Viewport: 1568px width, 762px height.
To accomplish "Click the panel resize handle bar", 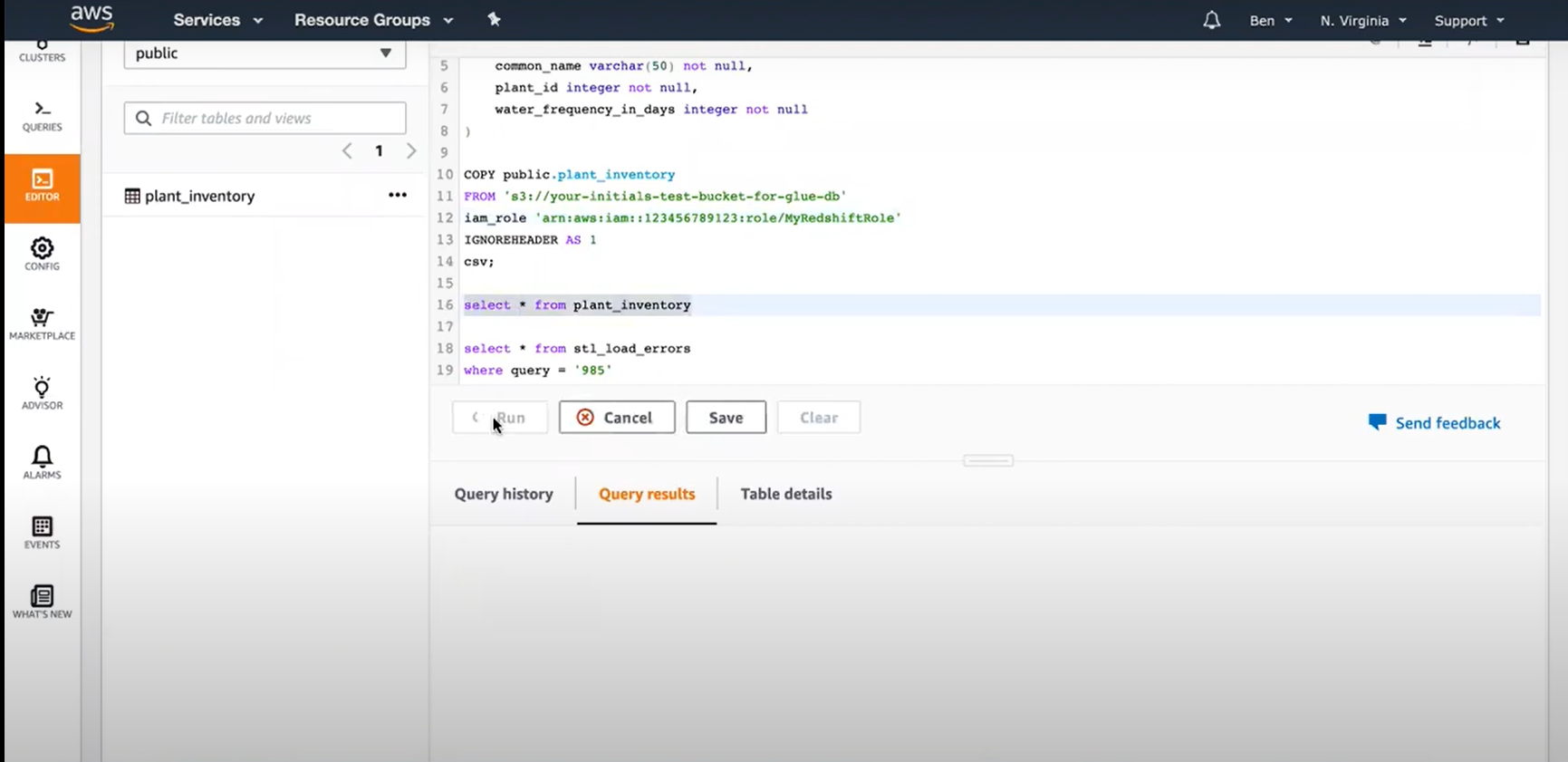I will [x=988, y=461].
